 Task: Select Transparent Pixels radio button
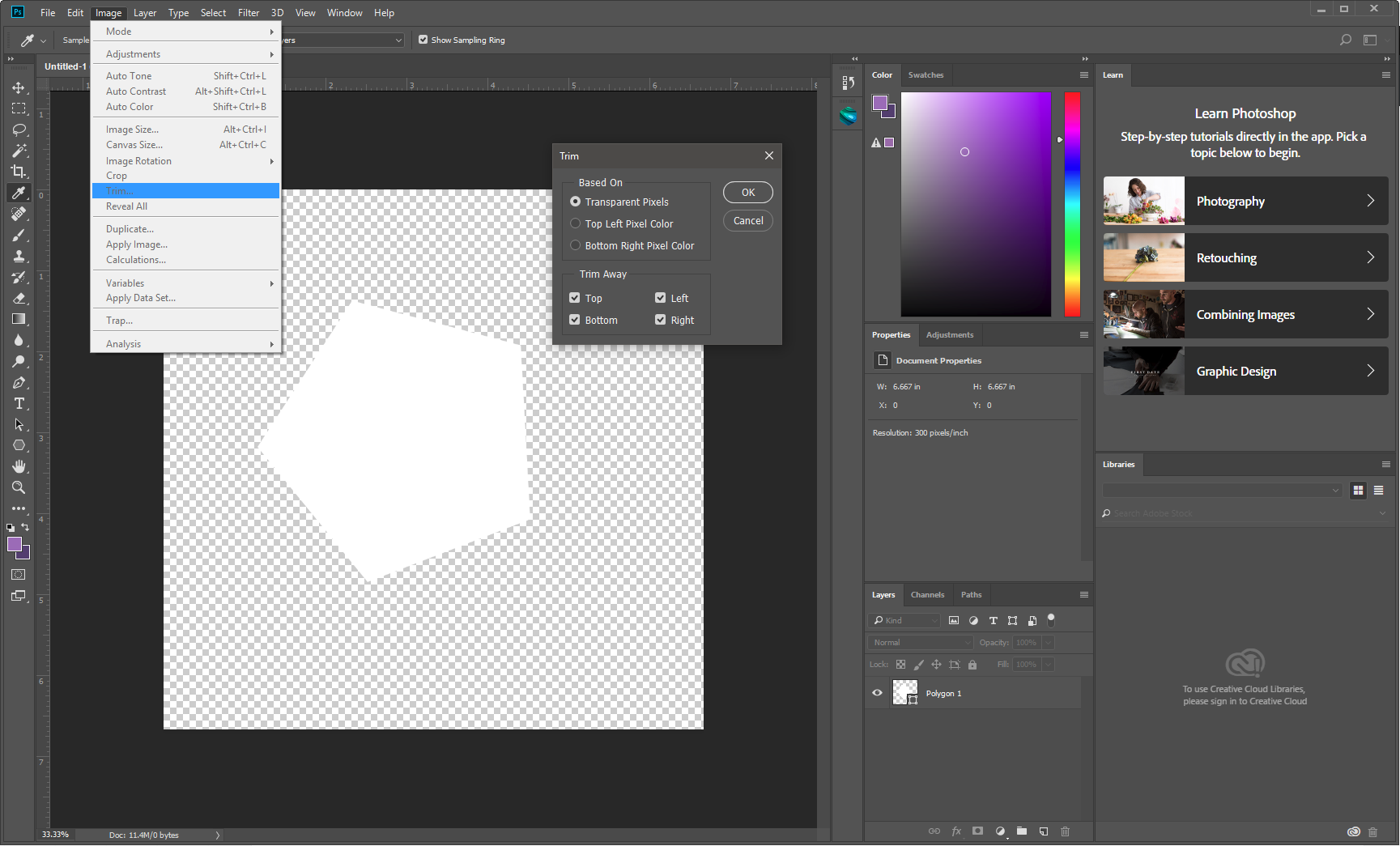coord(575,202)
